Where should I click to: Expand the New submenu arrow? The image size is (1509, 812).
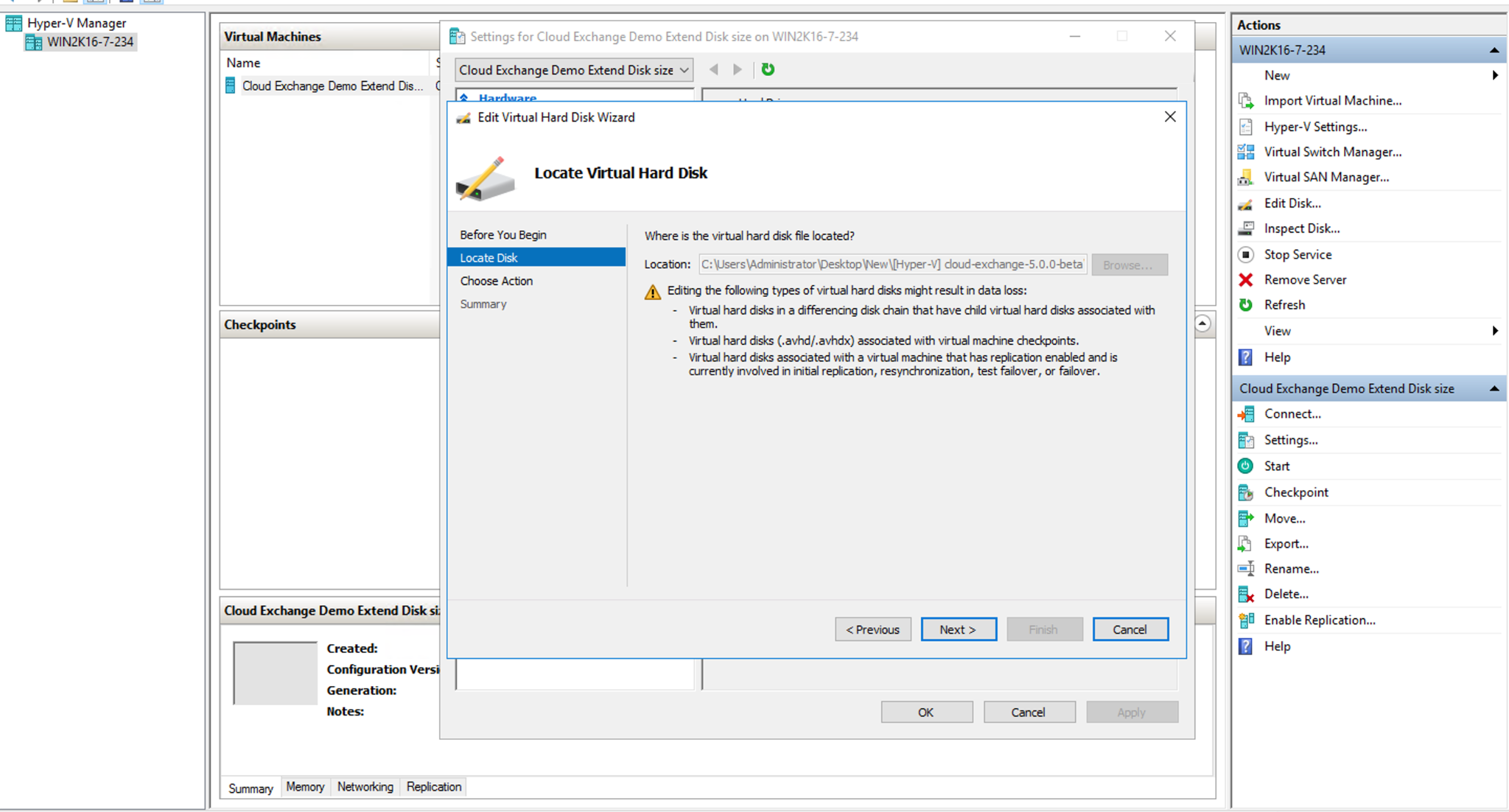click(1495, 75)
